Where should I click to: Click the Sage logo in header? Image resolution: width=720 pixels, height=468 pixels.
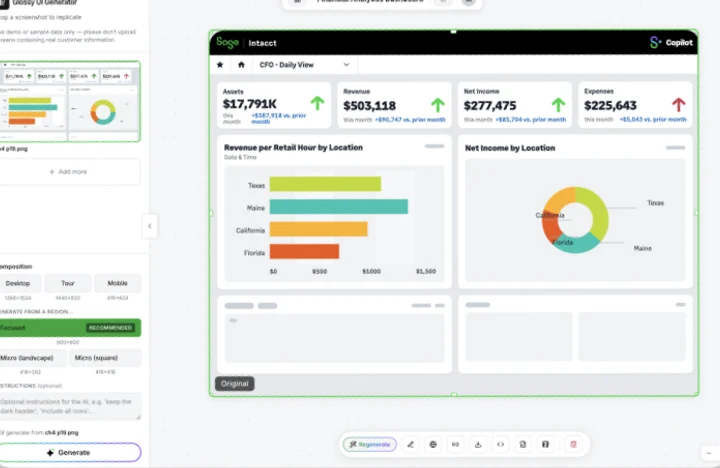click(x=227, y=43)
